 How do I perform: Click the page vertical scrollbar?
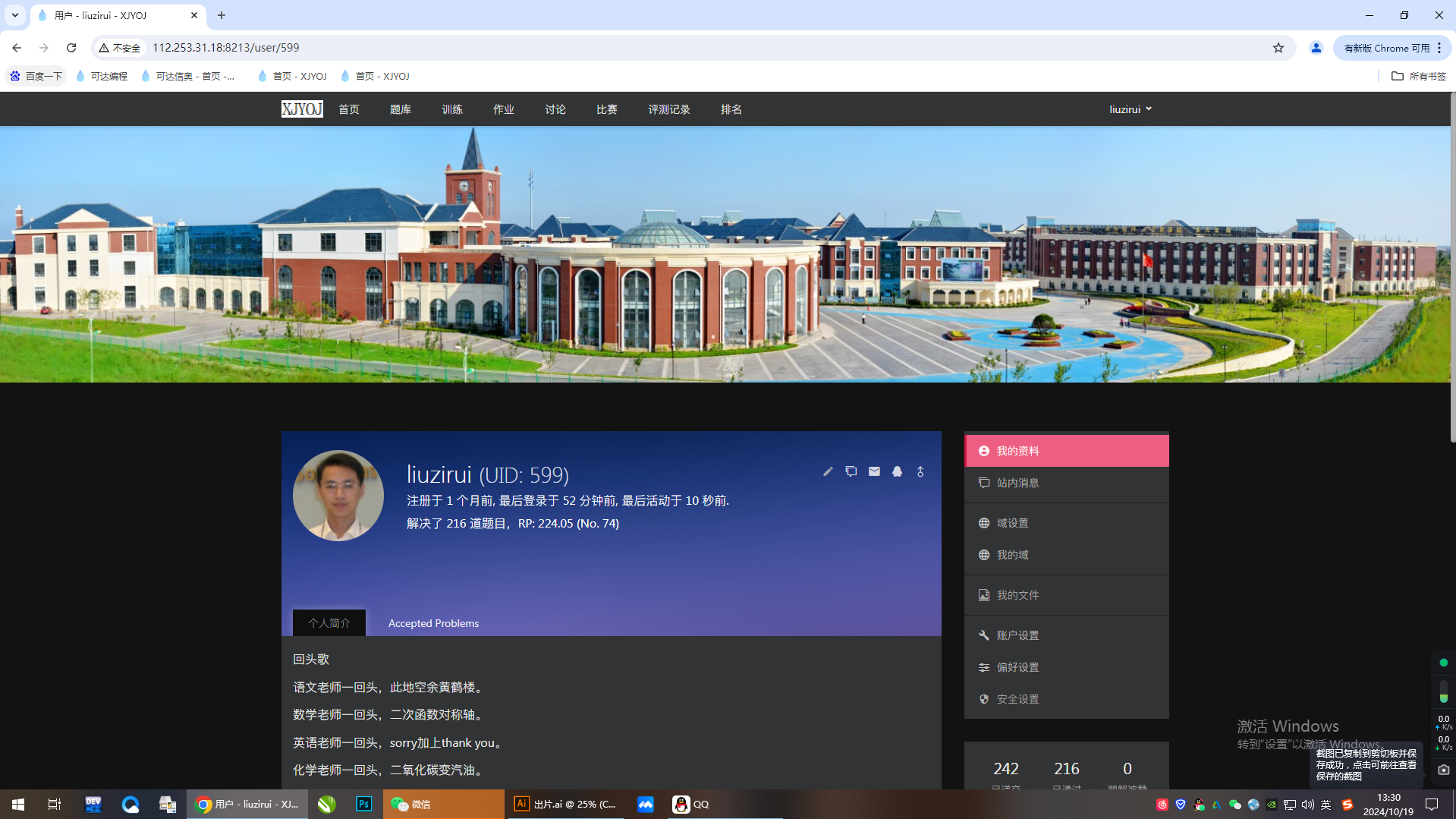point(1452,266)
